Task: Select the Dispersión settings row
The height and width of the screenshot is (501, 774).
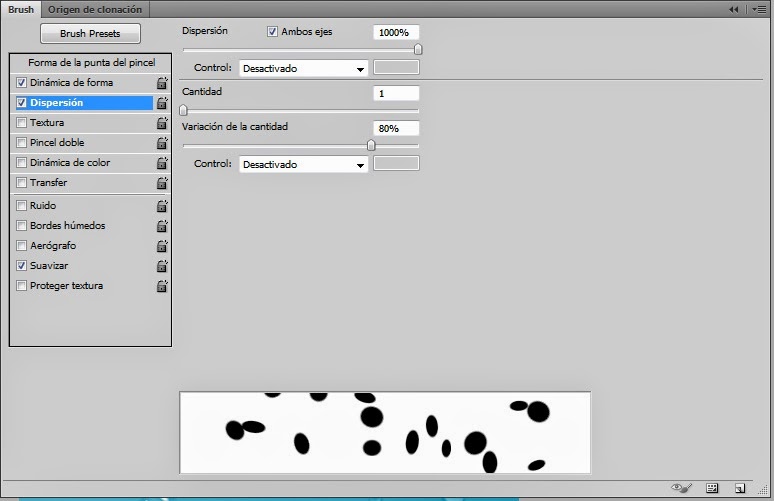Action: [x=84, y=103]
